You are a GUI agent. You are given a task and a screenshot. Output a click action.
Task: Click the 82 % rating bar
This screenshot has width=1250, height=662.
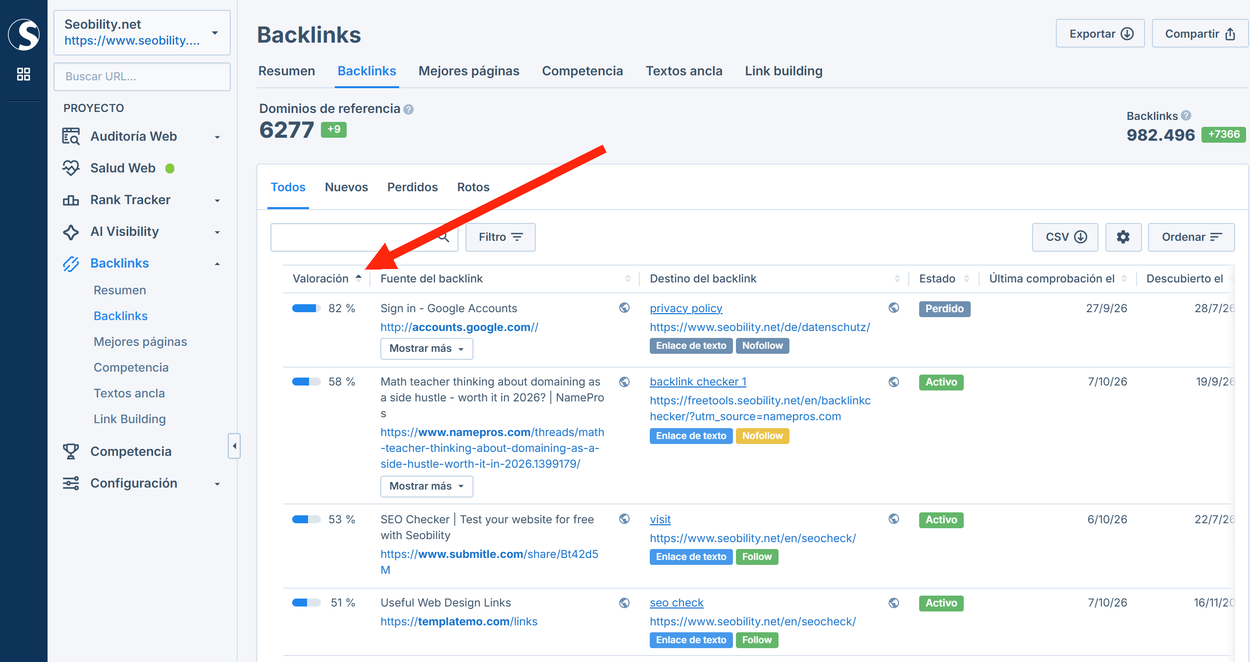coord(306,309)
